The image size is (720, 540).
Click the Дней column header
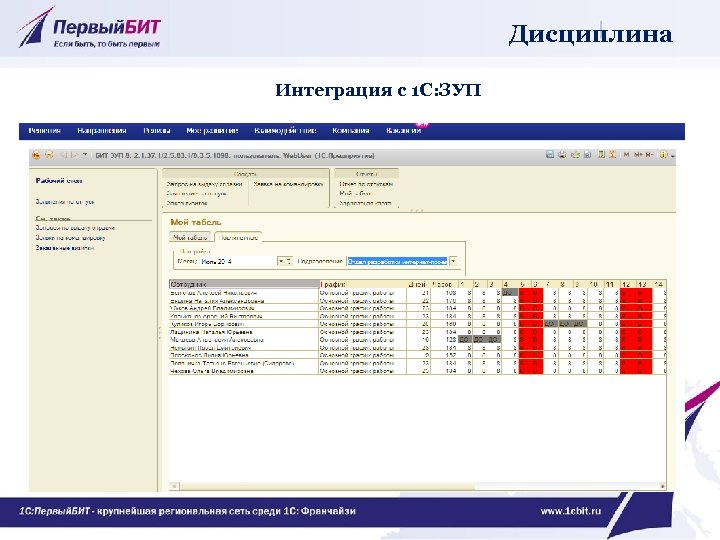point(418,284)
